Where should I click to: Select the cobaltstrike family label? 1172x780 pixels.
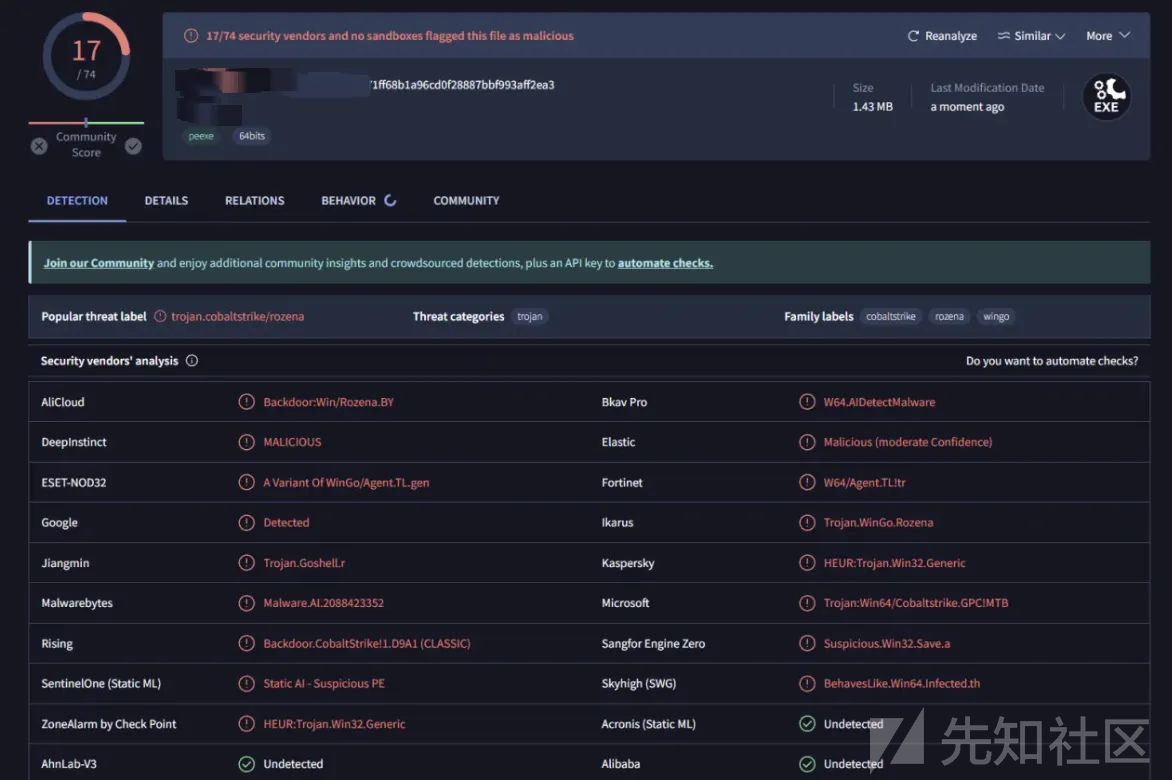(x=891, y=317)
